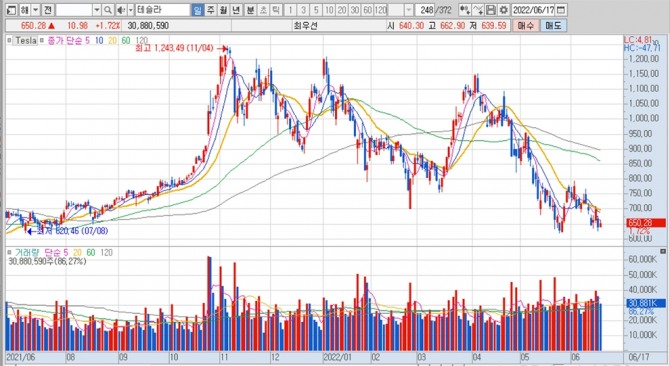670x366 pixels.
Task: Toggle the 종가 단순 moving average marker
Action: (x=42, y=41)
